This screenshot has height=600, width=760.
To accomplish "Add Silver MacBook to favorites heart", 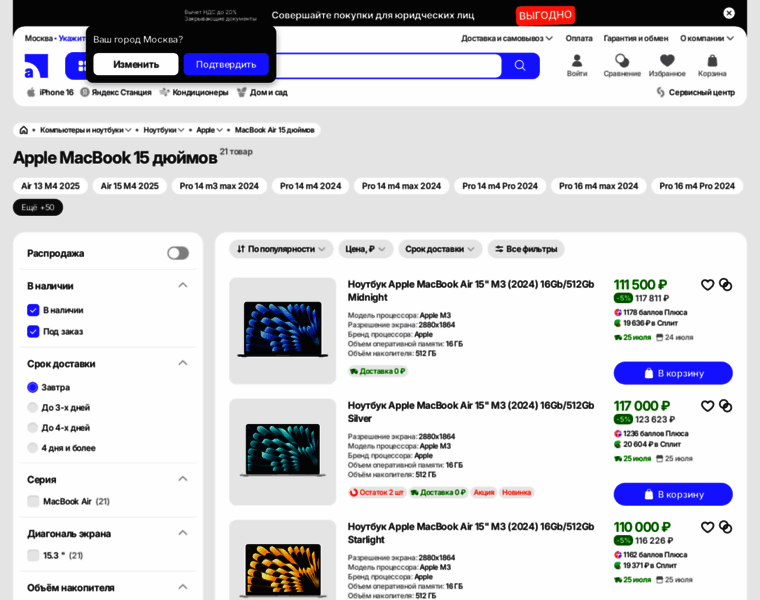I will [x=707, y=406].
